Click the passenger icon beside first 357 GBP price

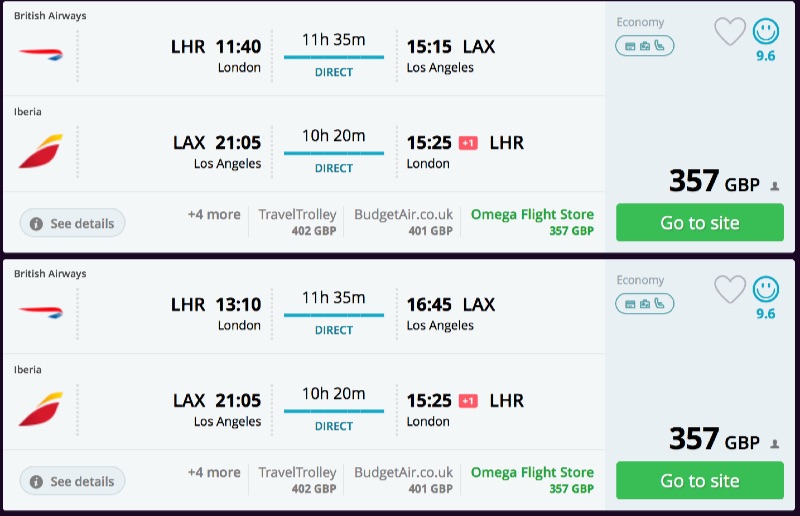[x=774, y=187]
